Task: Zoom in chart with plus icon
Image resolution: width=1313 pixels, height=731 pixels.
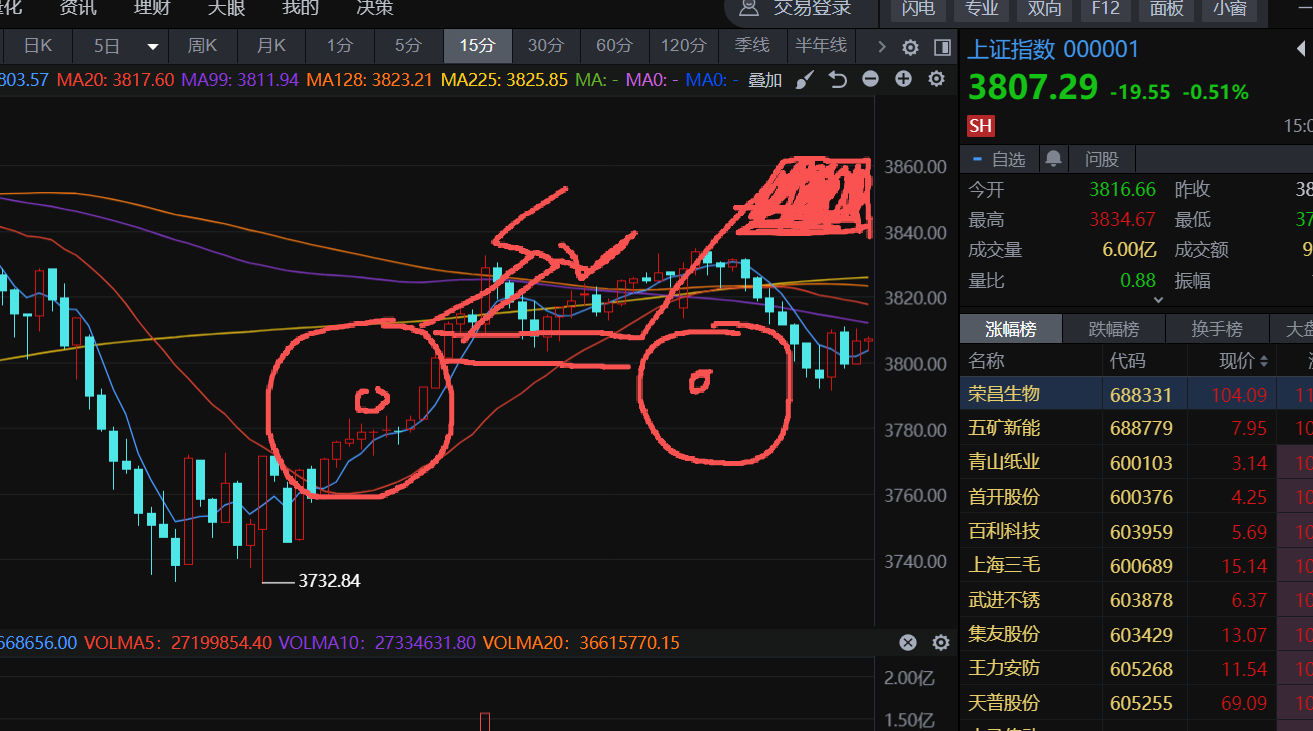Action: tap(903, 79)
